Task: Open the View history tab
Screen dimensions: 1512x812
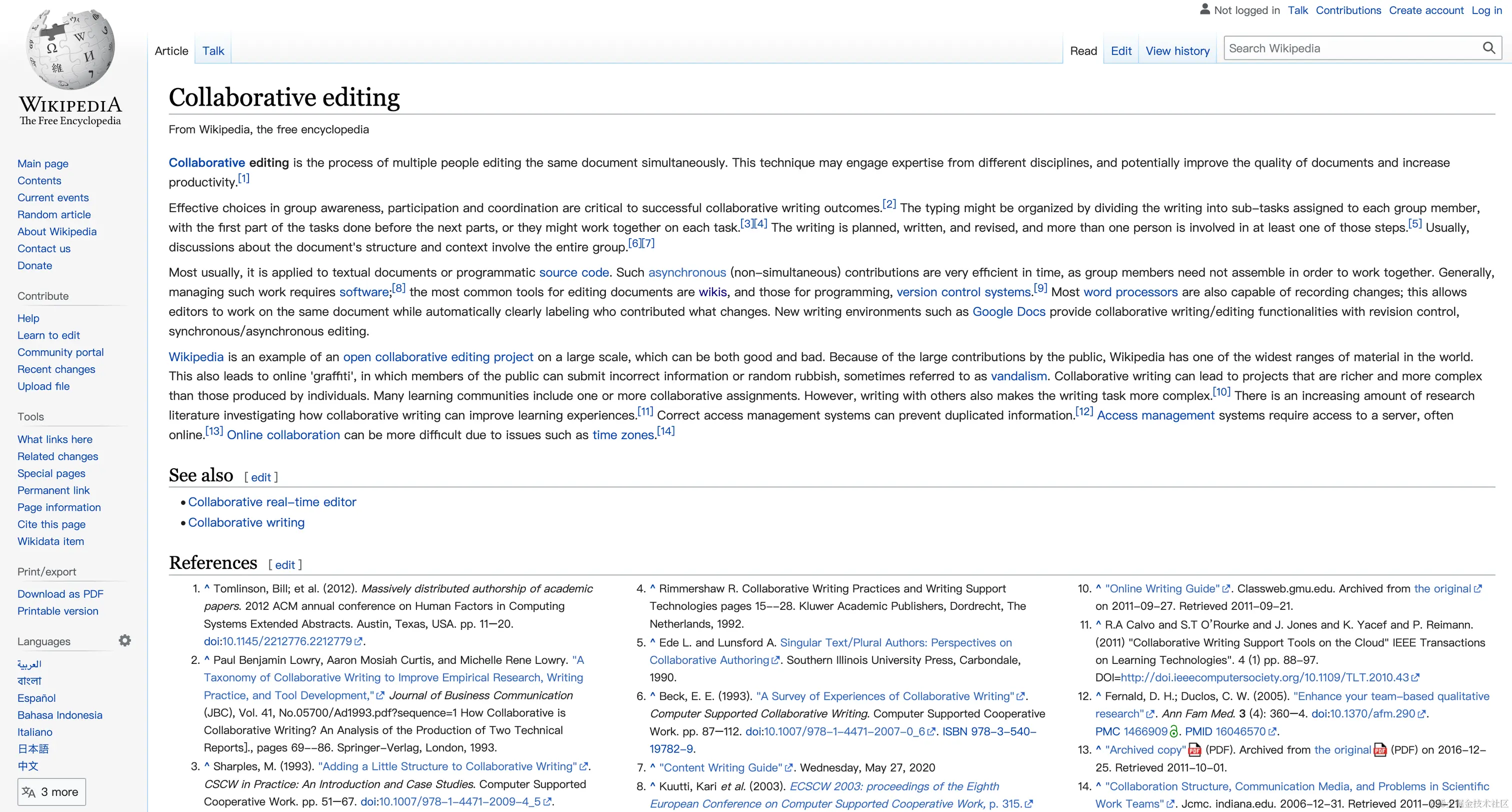Action: click(x=1177, y=51)
